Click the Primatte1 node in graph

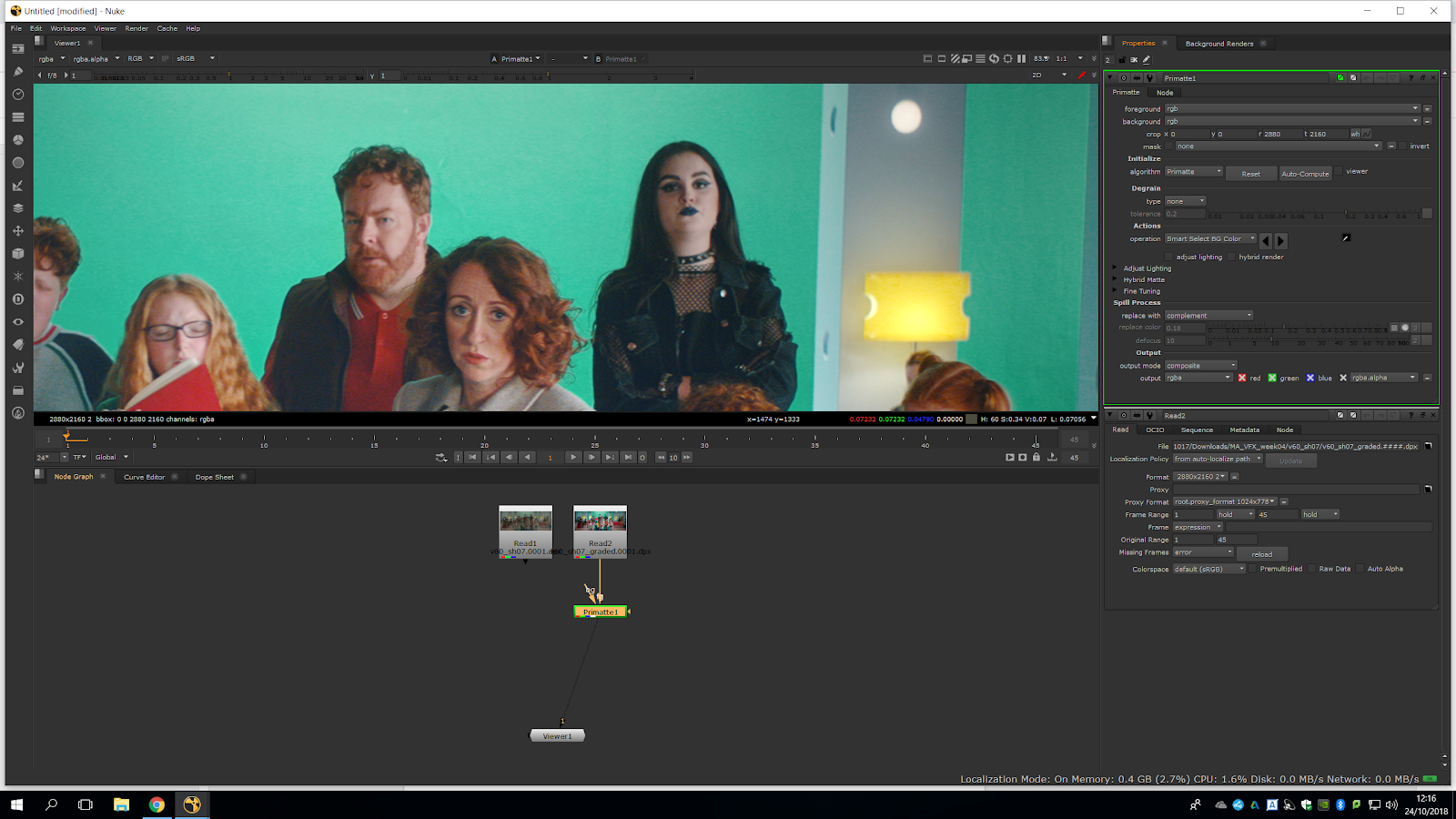(x=600, y=612)
